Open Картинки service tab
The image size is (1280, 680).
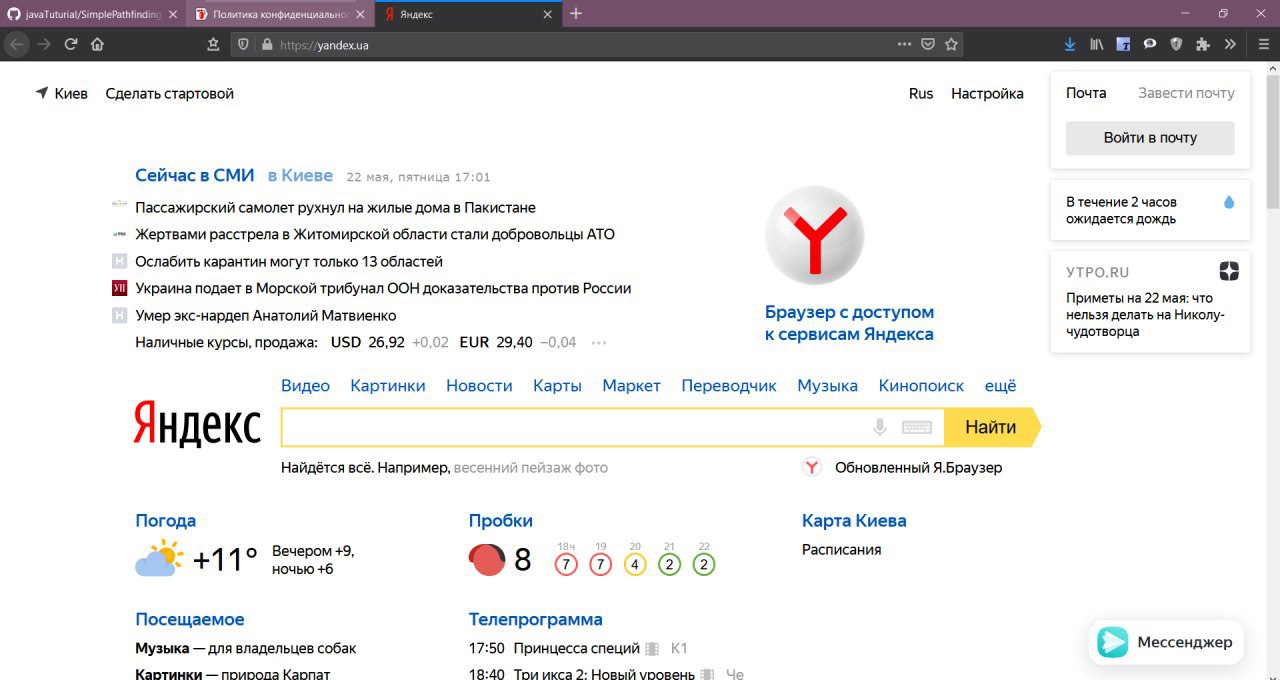click(x=388, y=385)
